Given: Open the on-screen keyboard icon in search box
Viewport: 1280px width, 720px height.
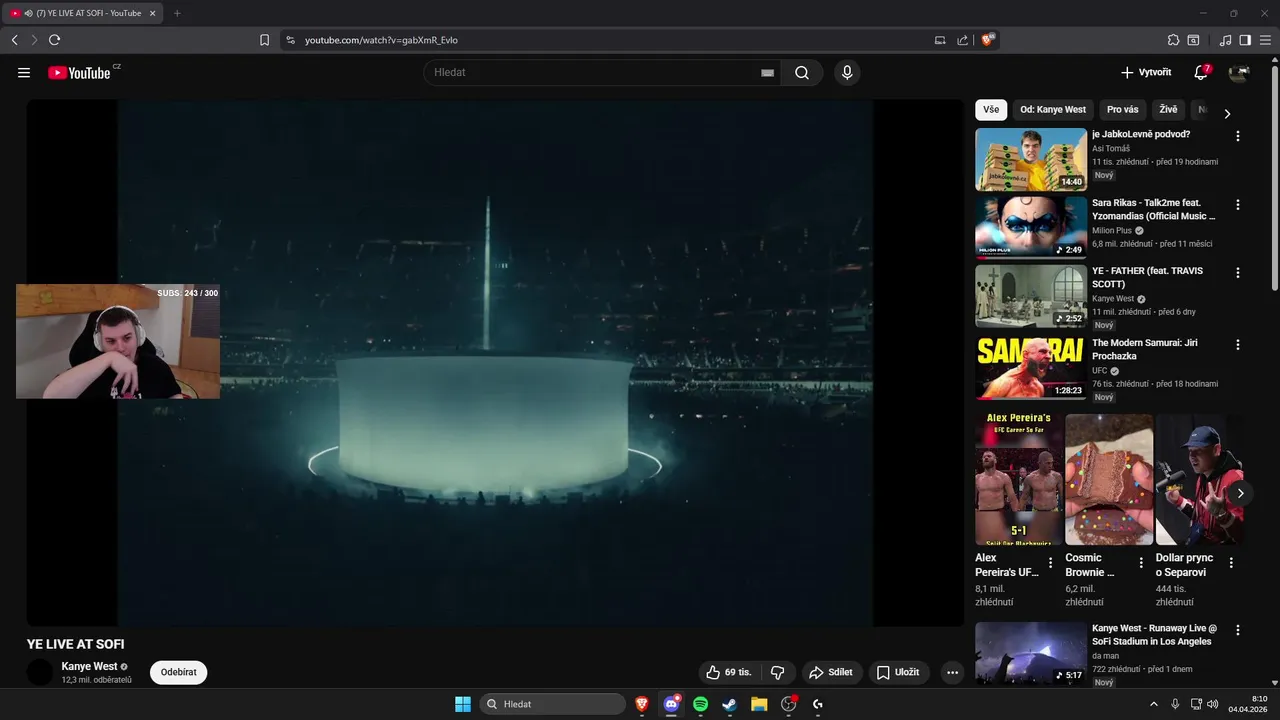Looking at the screenshot, I should (x=767, y=73).
